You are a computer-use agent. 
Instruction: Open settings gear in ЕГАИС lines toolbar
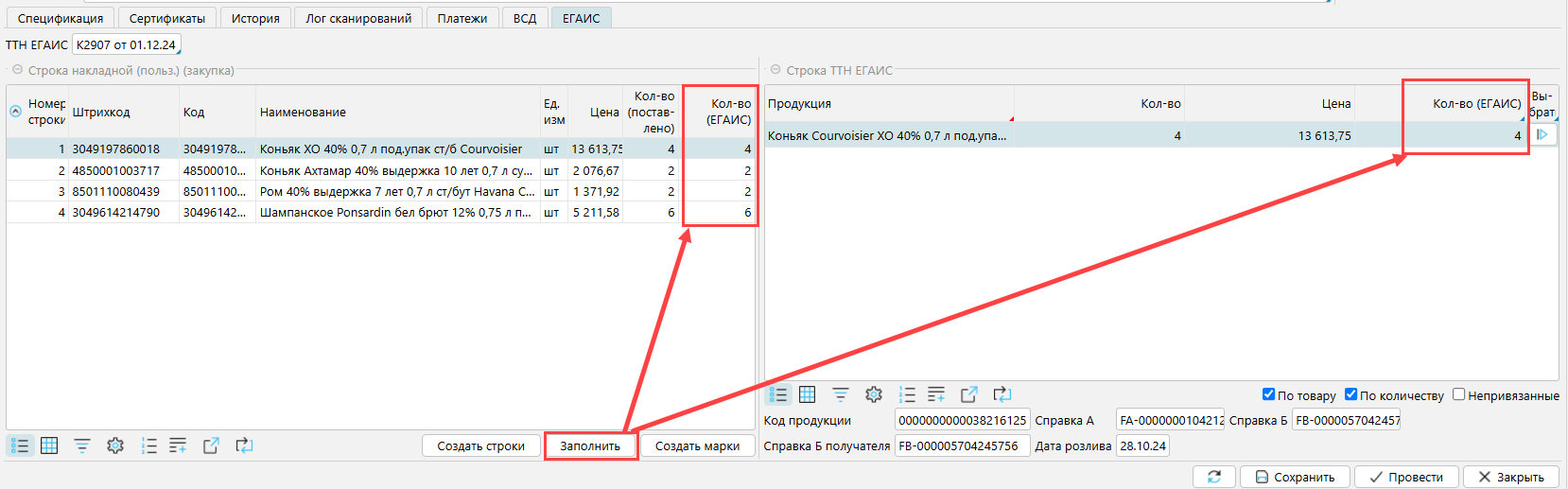(874, 394)
